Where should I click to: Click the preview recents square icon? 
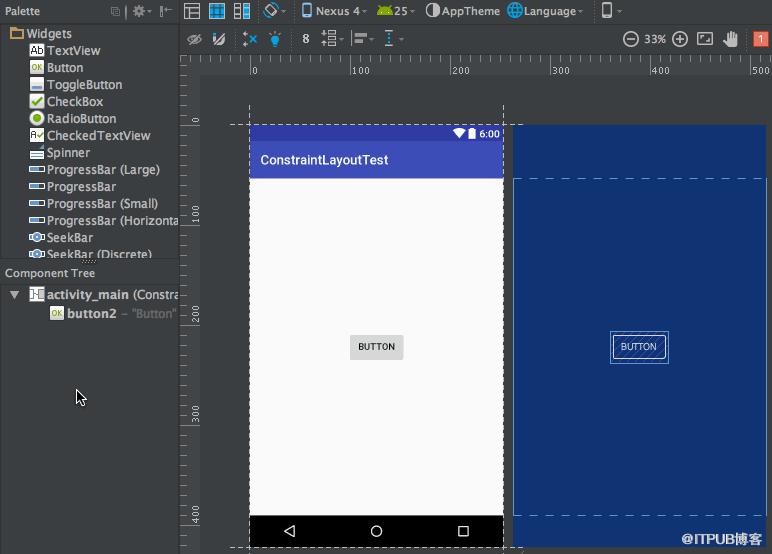pyautogui.click(x=463, y=531)
